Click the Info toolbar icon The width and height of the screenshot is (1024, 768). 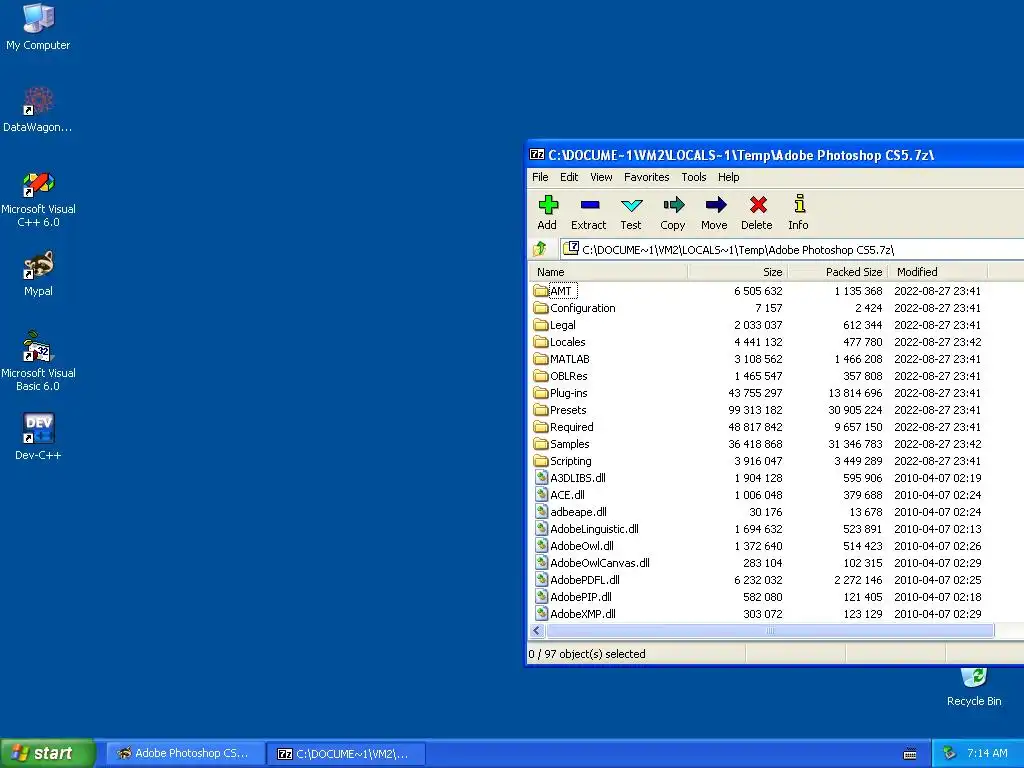[x=799, y=204]
